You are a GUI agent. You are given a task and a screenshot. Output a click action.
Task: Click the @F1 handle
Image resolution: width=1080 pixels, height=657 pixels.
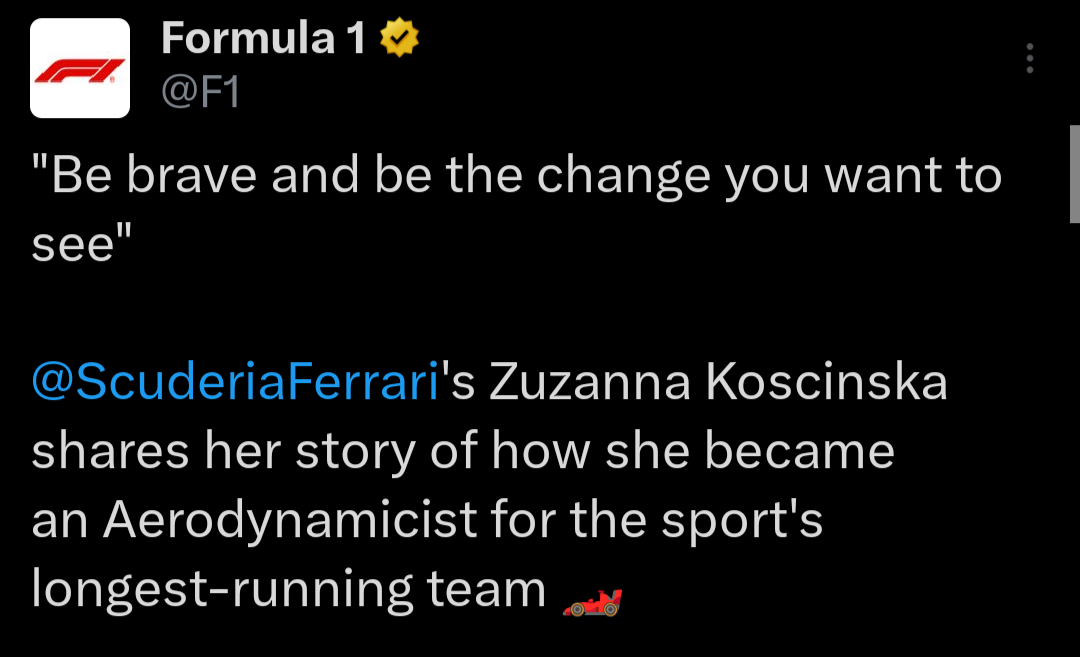(200, 92)
